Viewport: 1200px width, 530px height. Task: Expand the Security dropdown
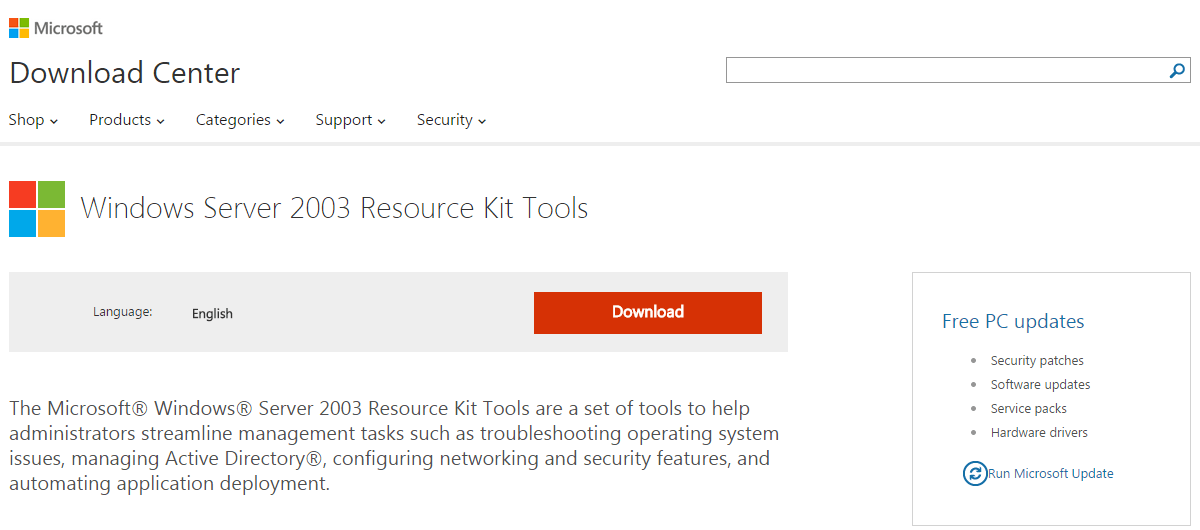coord(451,120)
